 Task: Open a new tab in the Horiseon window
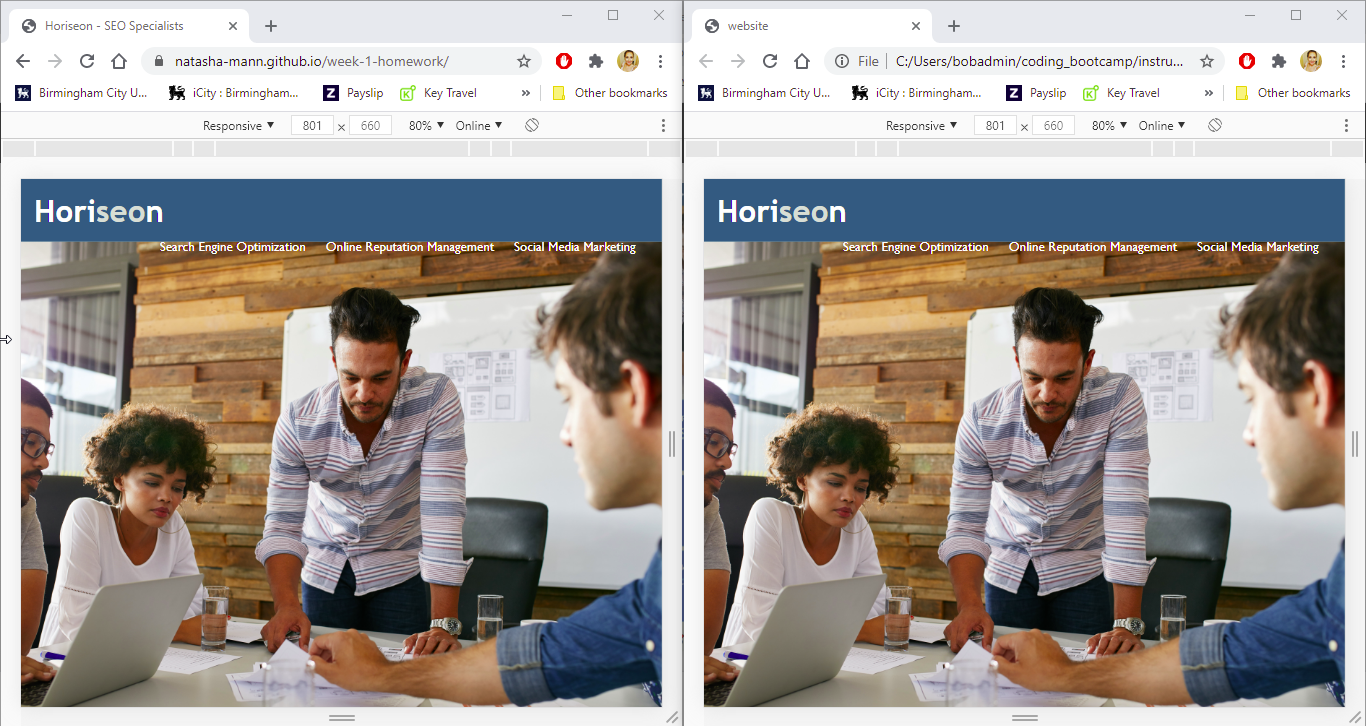pos(271,26)
